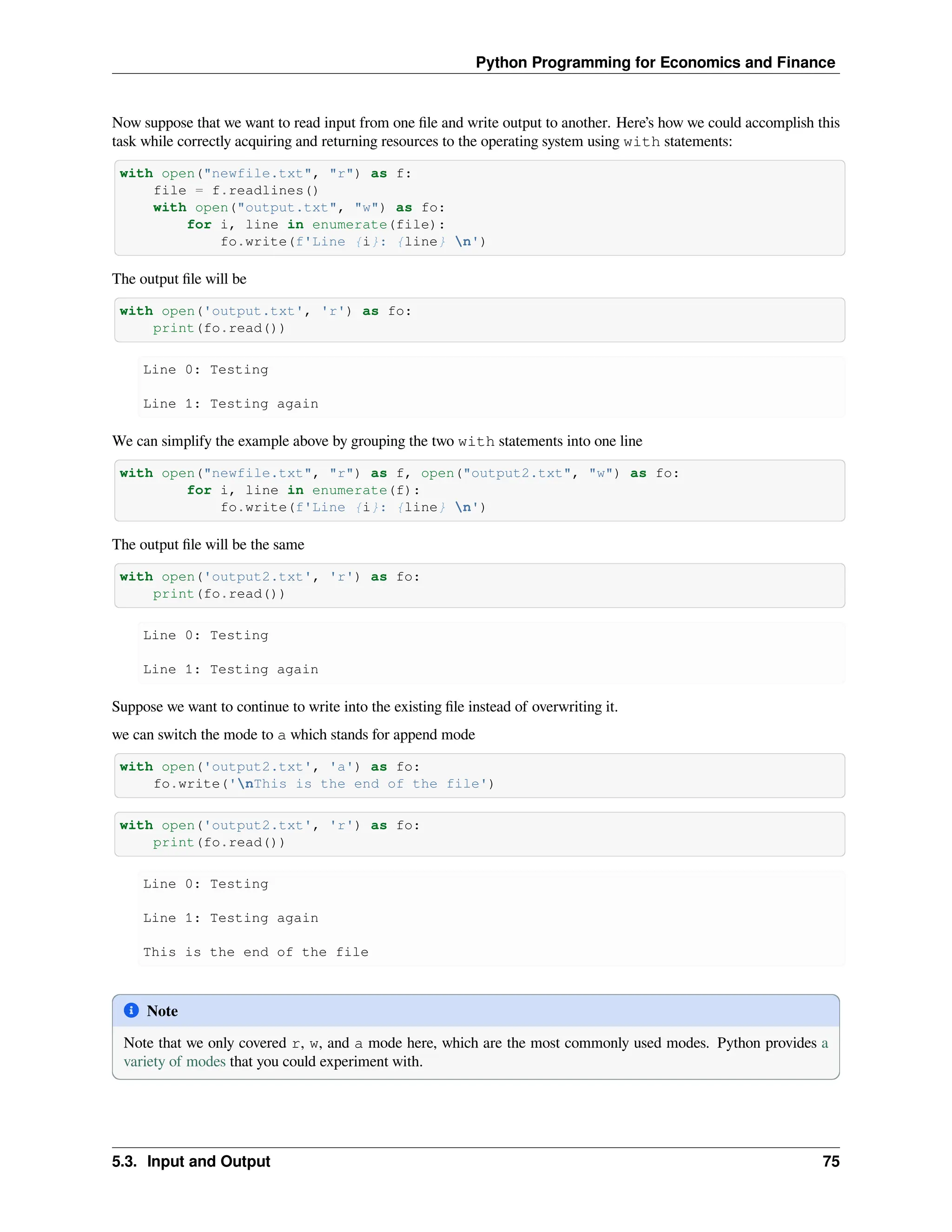
Task: Click code line with open('output.txt', 'r') as fo:
Action: 265,311
